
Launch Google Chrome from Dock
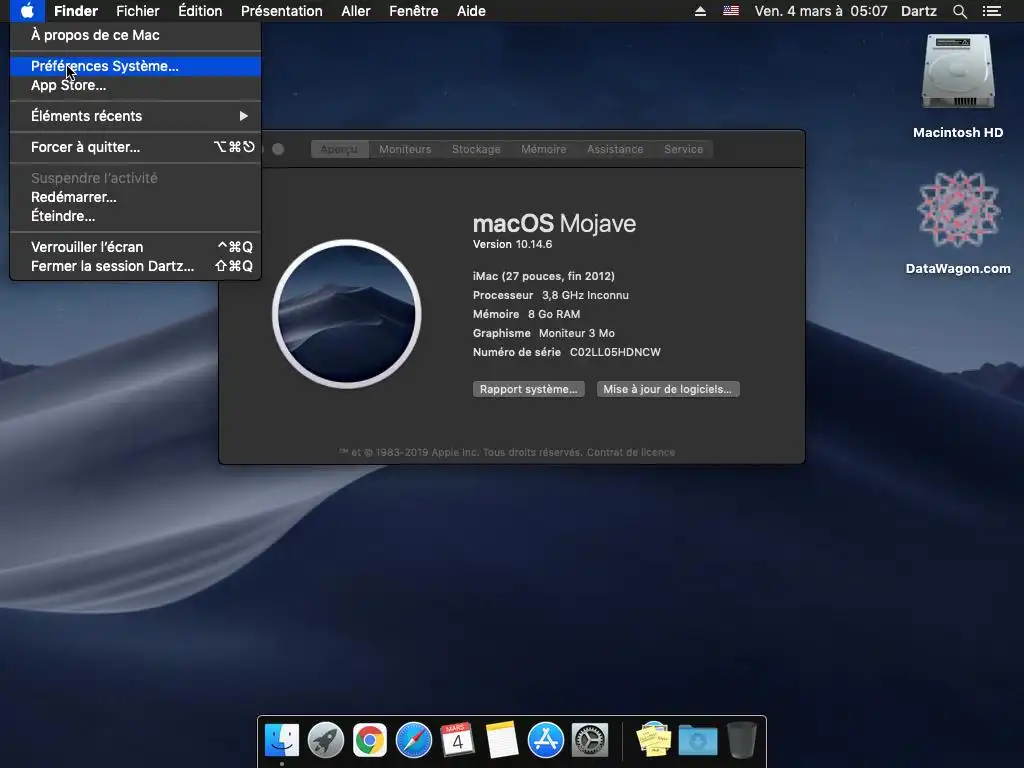(x=370, y=741)
